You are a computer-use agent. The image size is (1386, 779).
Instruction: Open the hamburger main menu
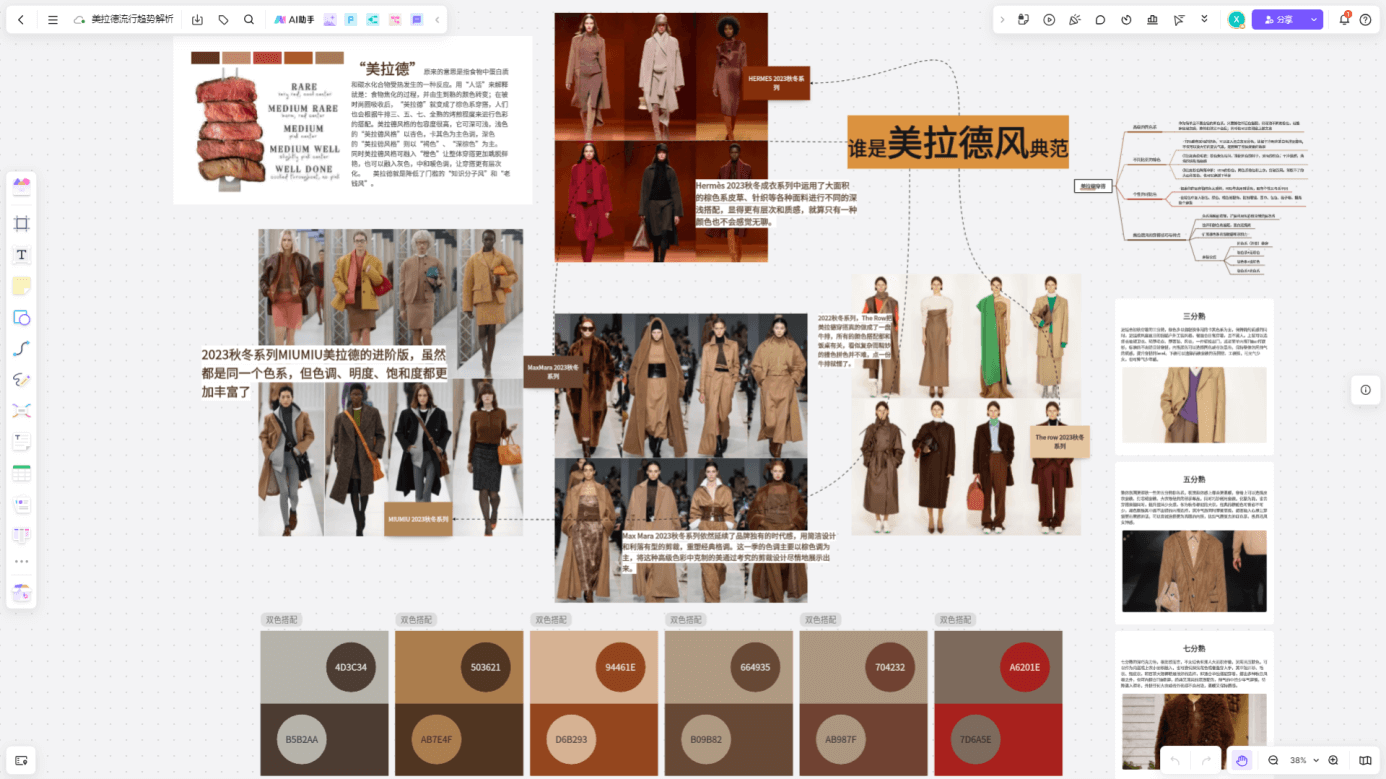[53, 20]
